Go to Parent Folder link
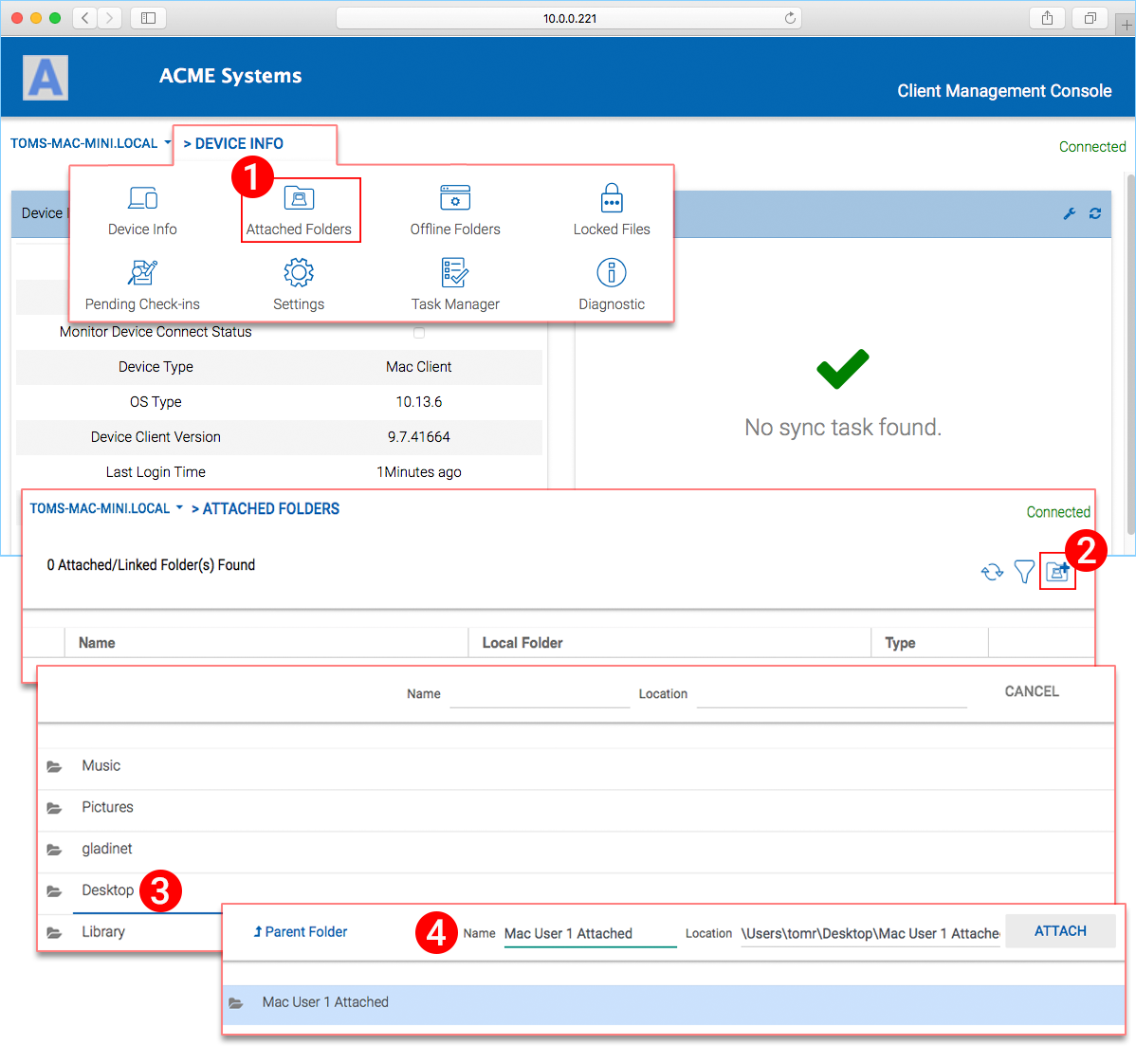 300,931
